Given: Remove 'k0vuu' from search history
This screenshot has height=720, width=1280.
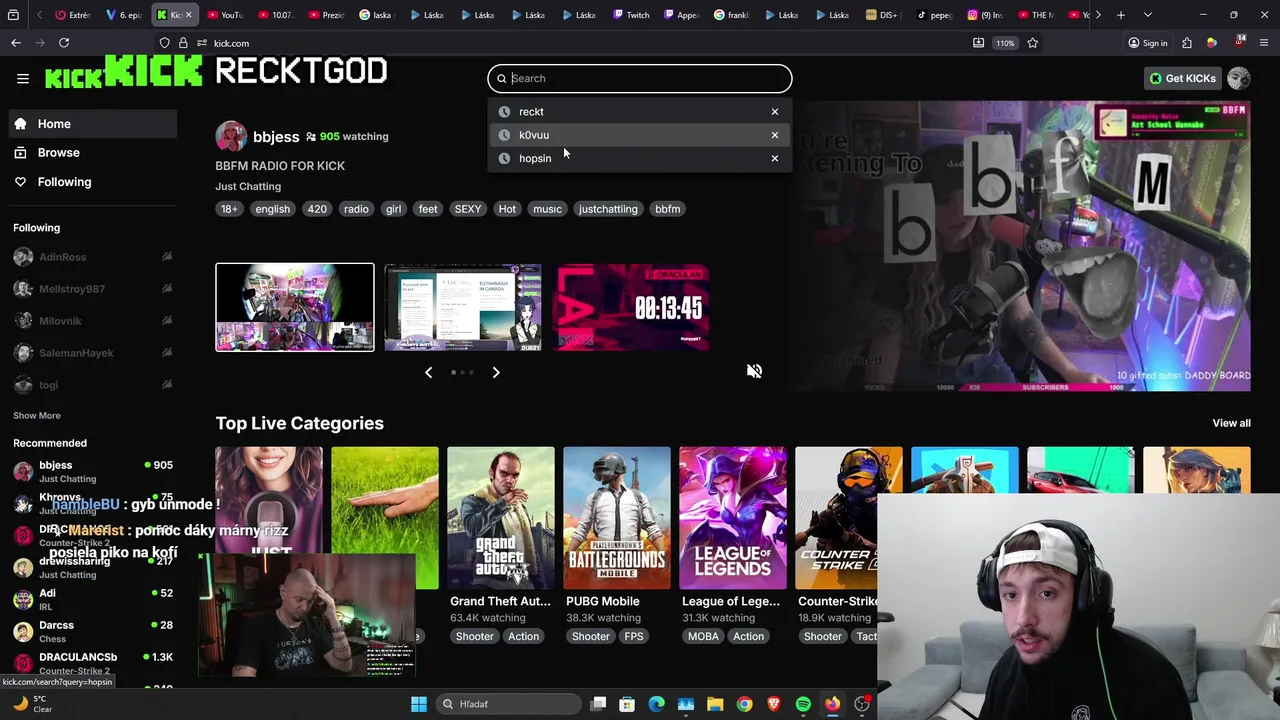Looking at the screenshot, I should click(774, 135).
